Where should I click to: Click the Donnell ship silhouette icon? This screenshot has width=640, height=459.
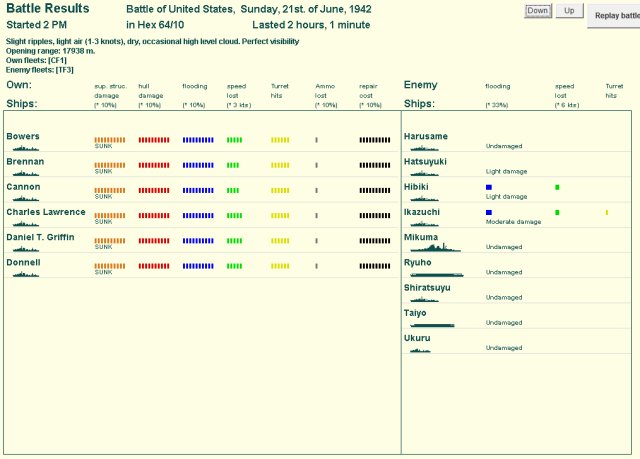click(26, 274)
